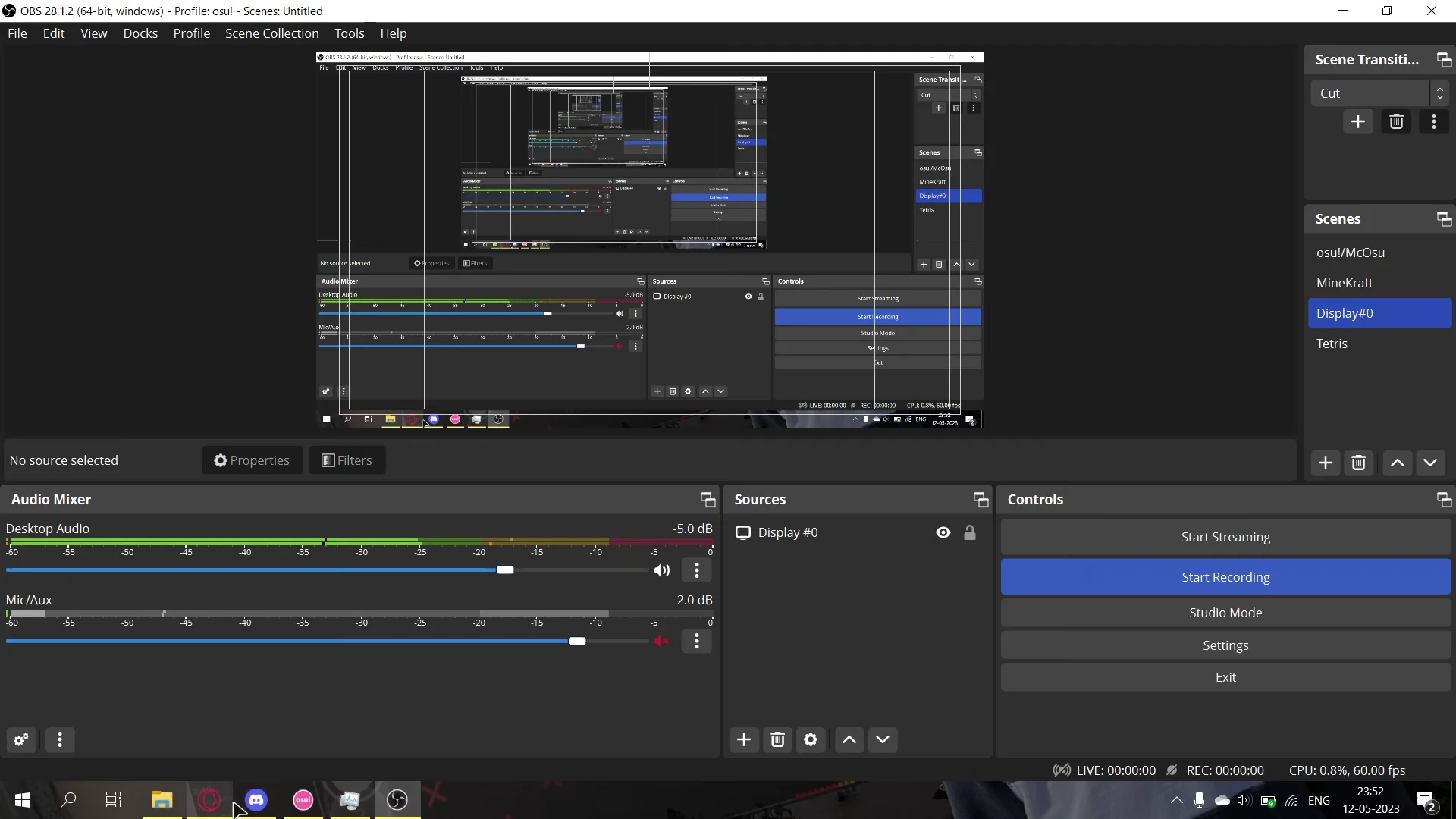
Task: Click the Start Streaming button
Action: [1225, 537]
